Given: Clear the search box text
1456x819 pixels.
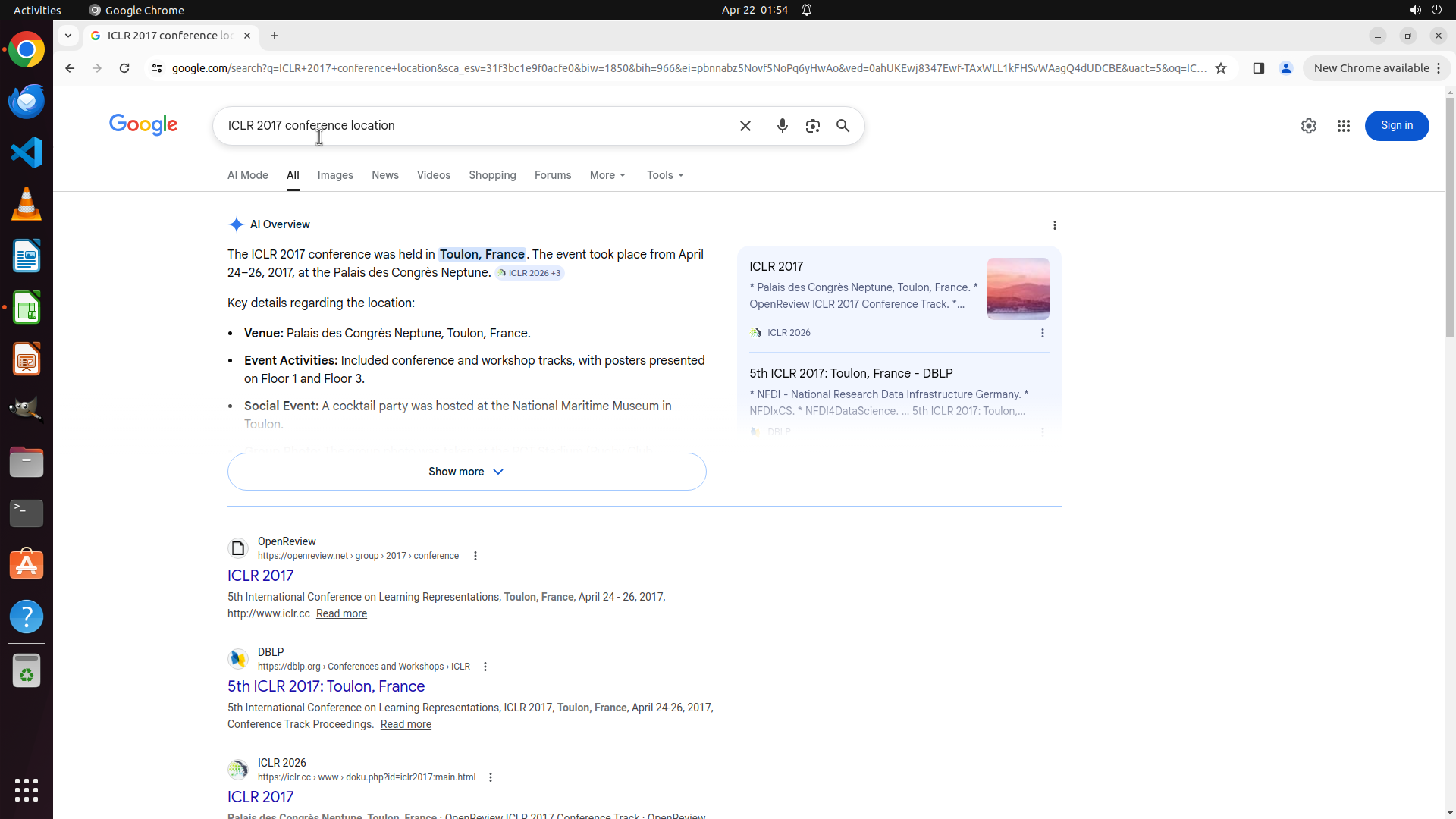Looking at the screenshot, I should (745, 126).
